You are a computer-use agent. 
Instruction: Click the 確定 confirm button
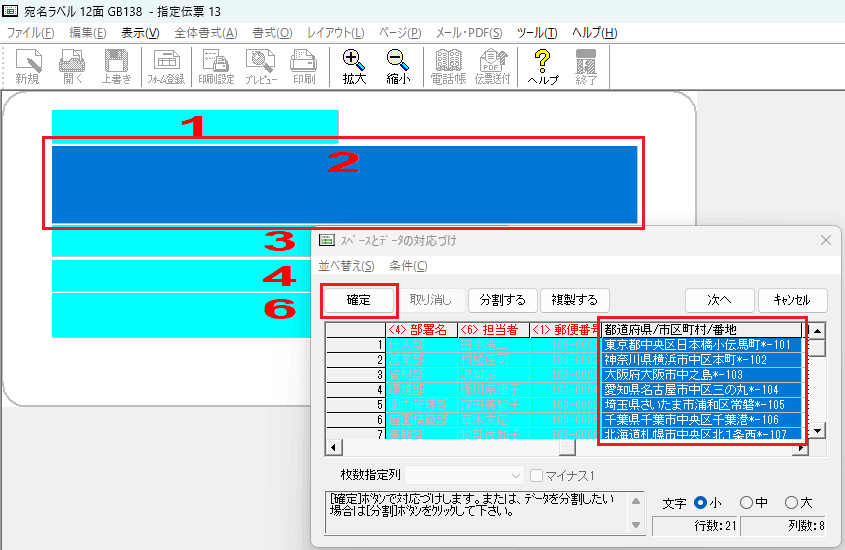[x=359, y=300]
